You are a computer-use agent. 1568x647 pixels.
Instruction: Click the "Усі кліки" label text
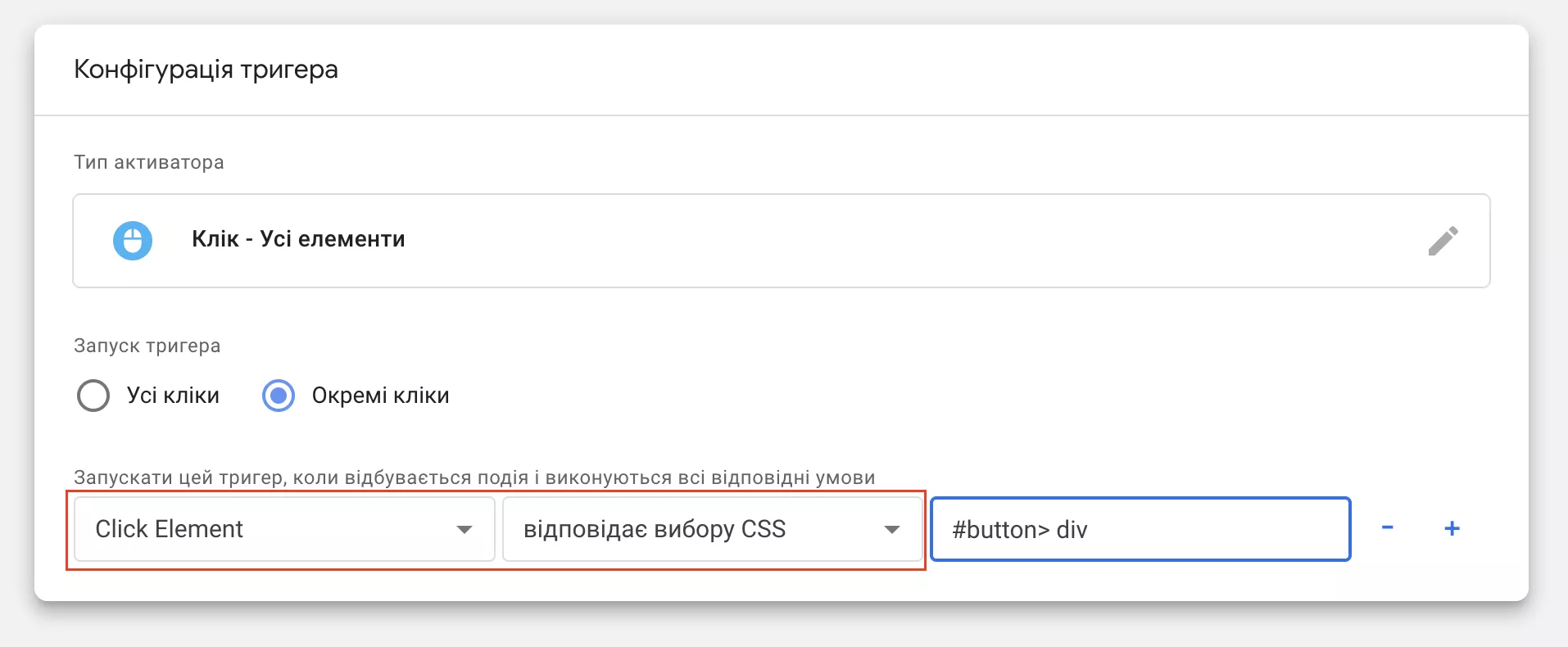point(173,396)
